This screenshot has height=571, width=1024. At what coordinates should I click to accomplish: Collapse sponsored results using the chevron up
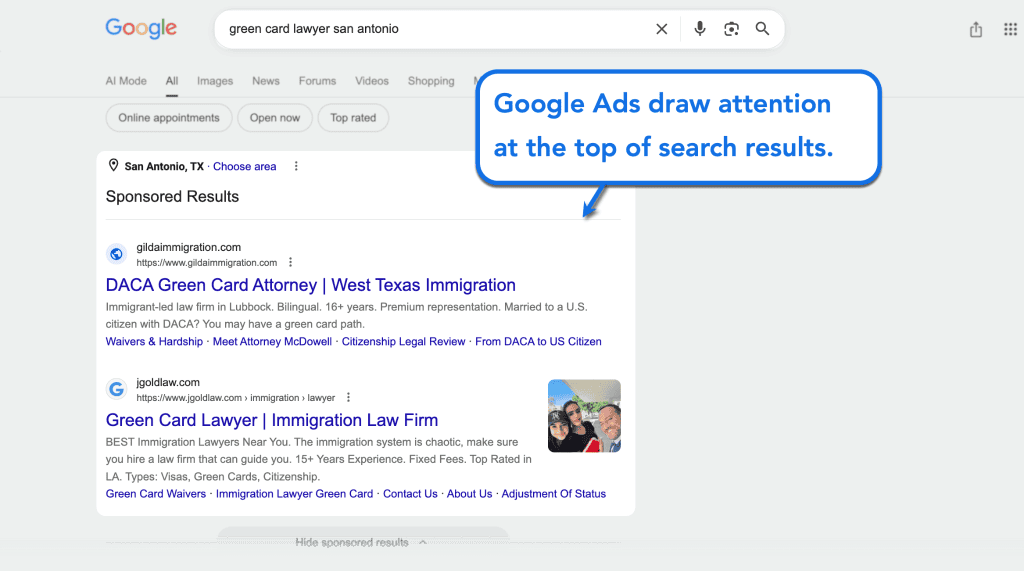(423, 542)
